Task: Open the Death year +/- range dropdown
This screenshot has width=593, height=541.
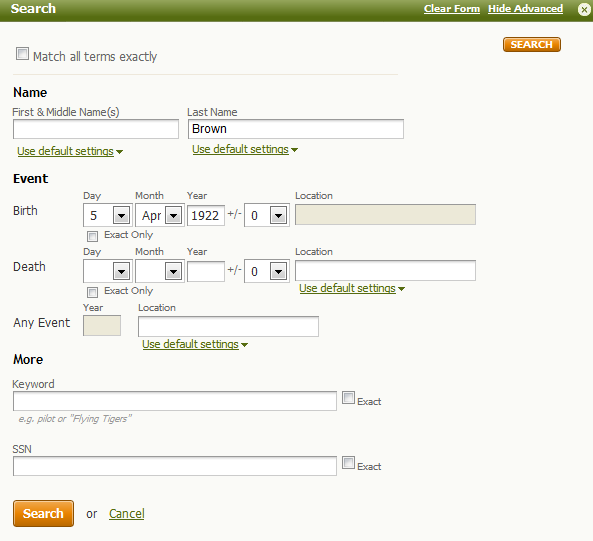Action: point(267,271)
